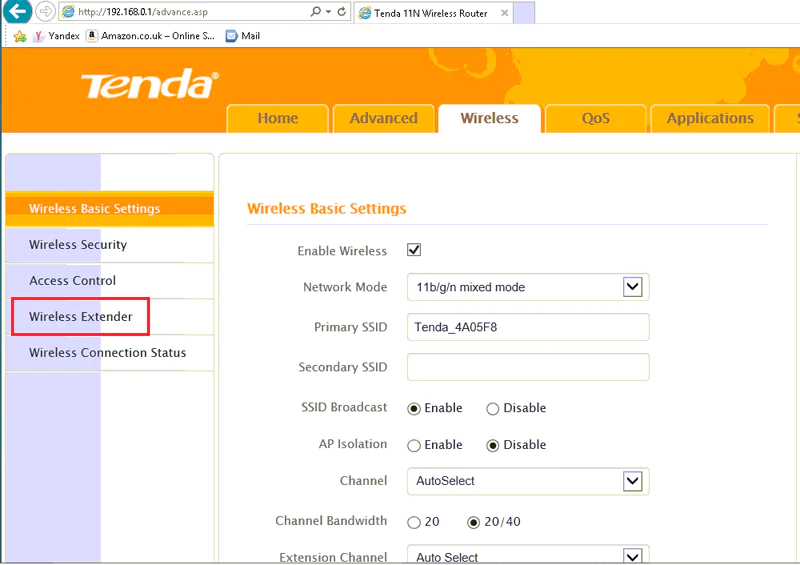Open Access Control in sidebar
This screenshot has height=565, width=800.
pos(110,281)
